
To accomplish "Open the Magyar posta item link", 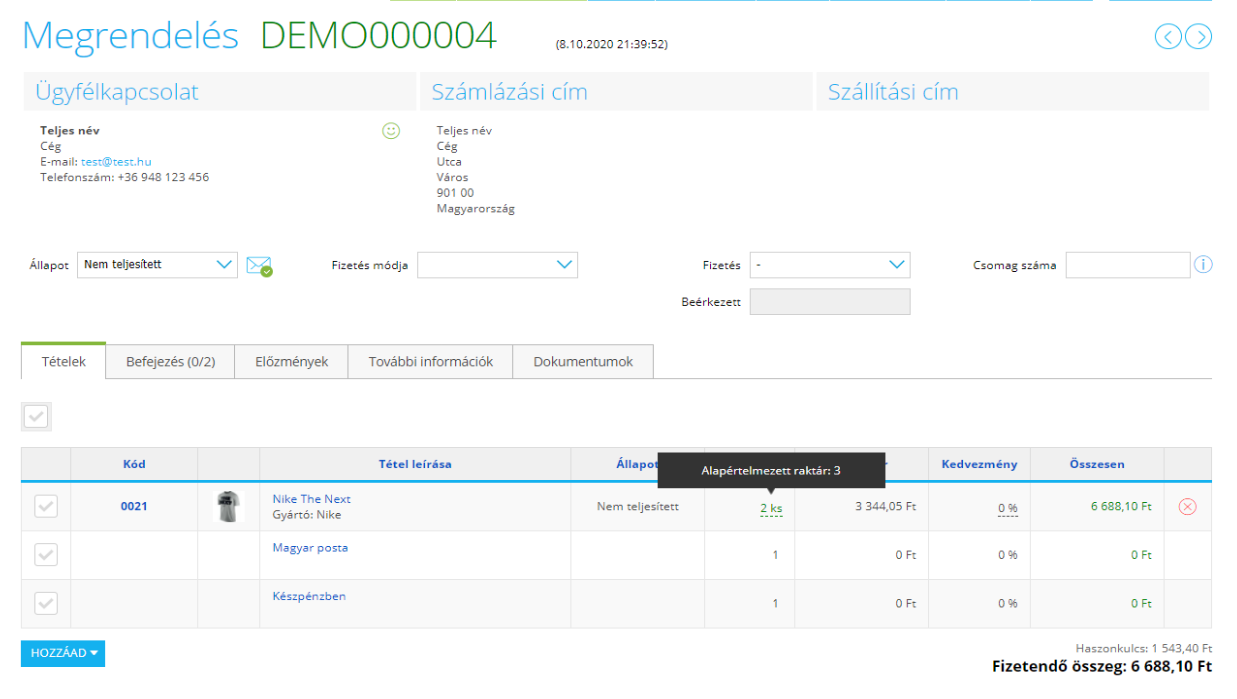I will click(310, 548).
